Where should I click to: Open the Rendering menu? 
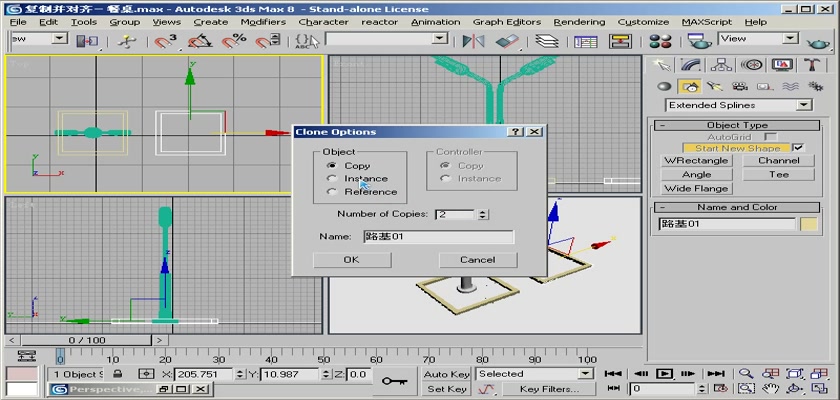(x=579, y=22)
